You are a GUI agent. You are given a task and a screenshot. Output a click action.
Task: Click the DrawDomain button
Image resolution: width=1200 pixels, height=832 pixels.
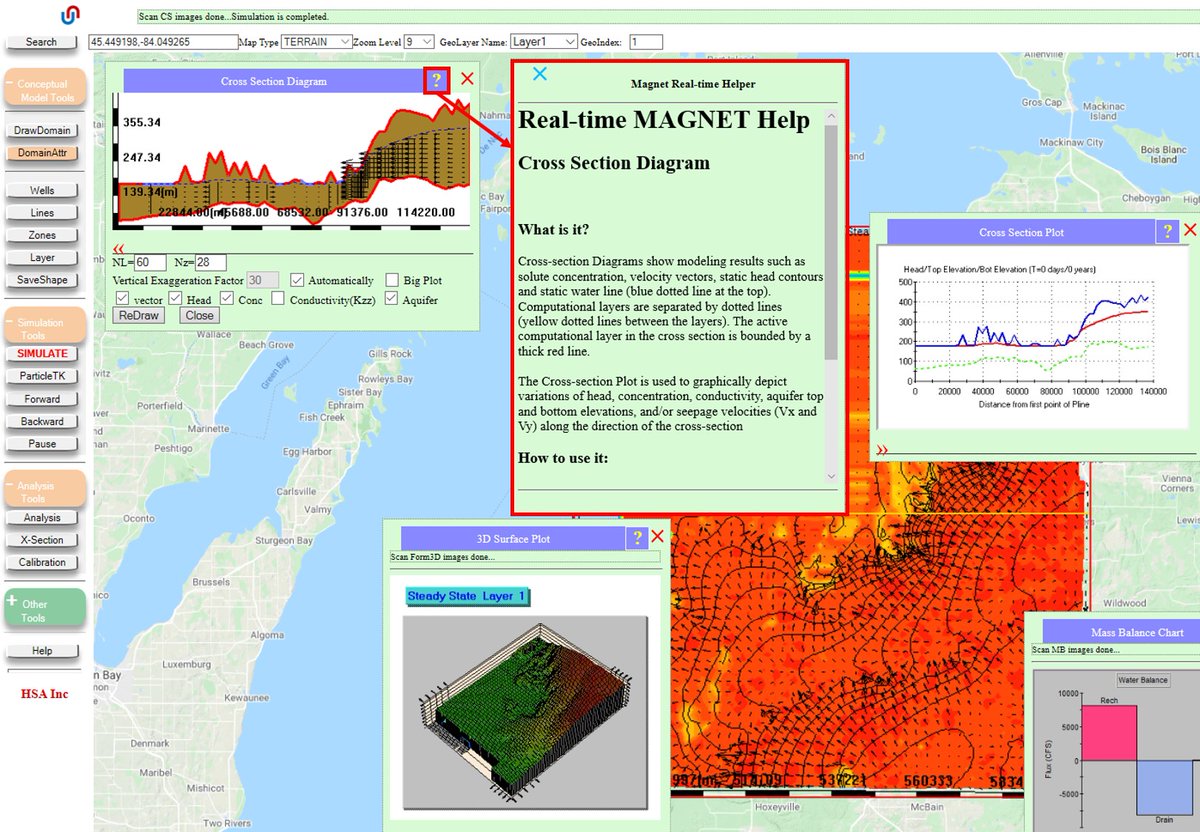tap(41, 131)
